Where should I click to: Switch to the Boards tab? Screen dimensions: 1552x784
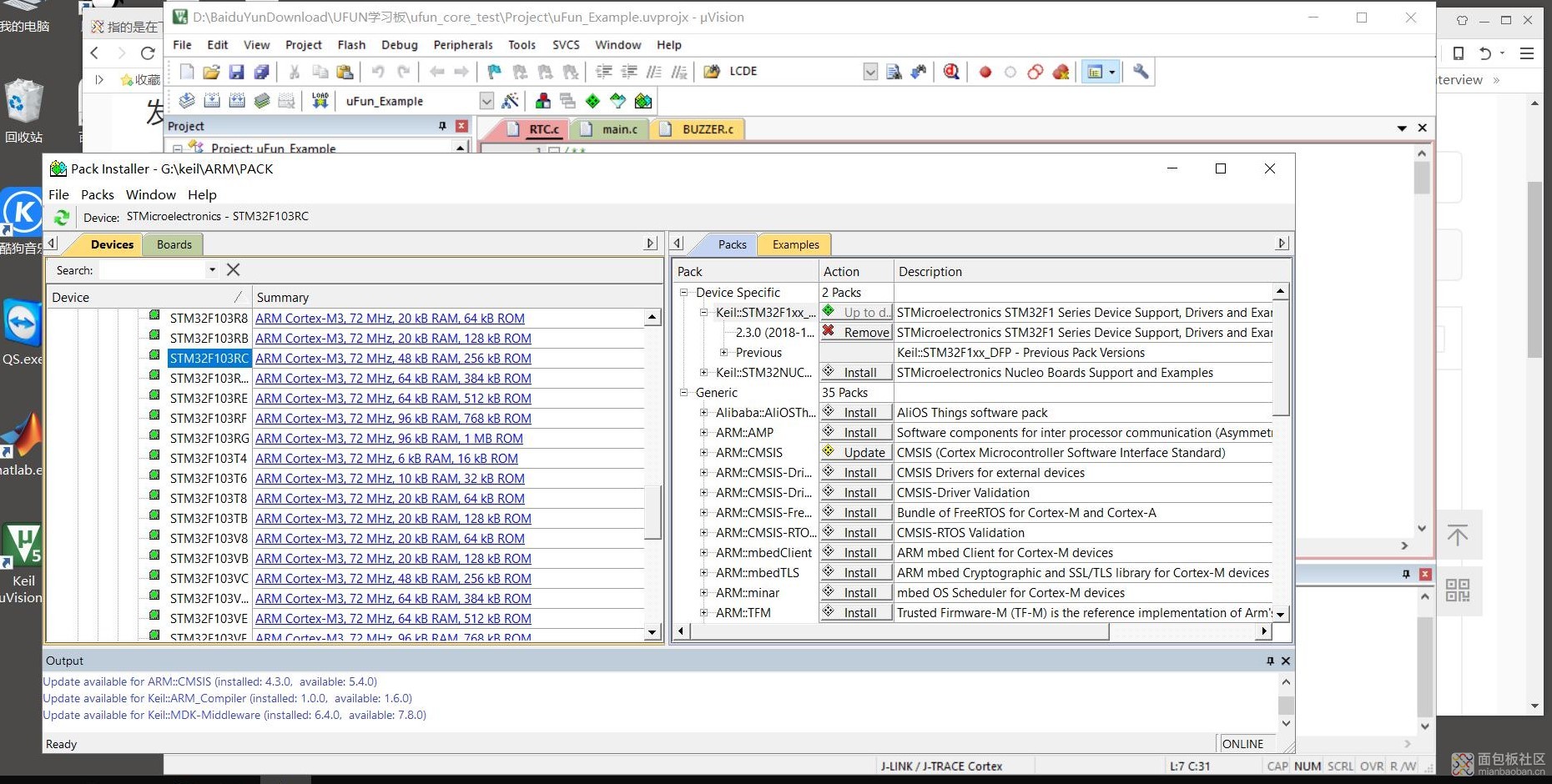point(174,244)
